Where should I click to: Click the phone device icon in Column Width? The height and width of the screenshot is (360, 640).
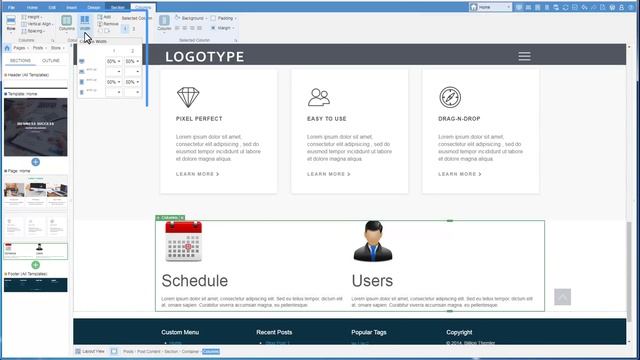[82, 92]
